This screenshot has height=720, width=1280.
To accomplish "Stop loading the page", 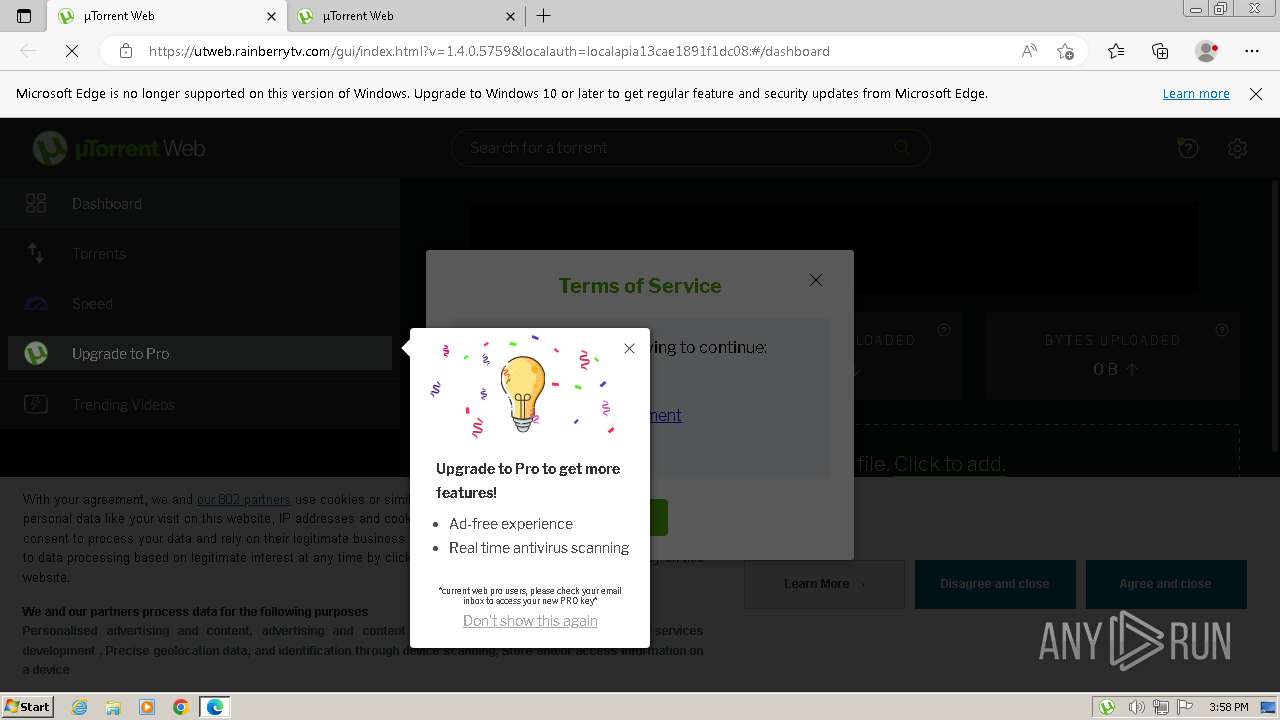I will [x=72, y=51].
